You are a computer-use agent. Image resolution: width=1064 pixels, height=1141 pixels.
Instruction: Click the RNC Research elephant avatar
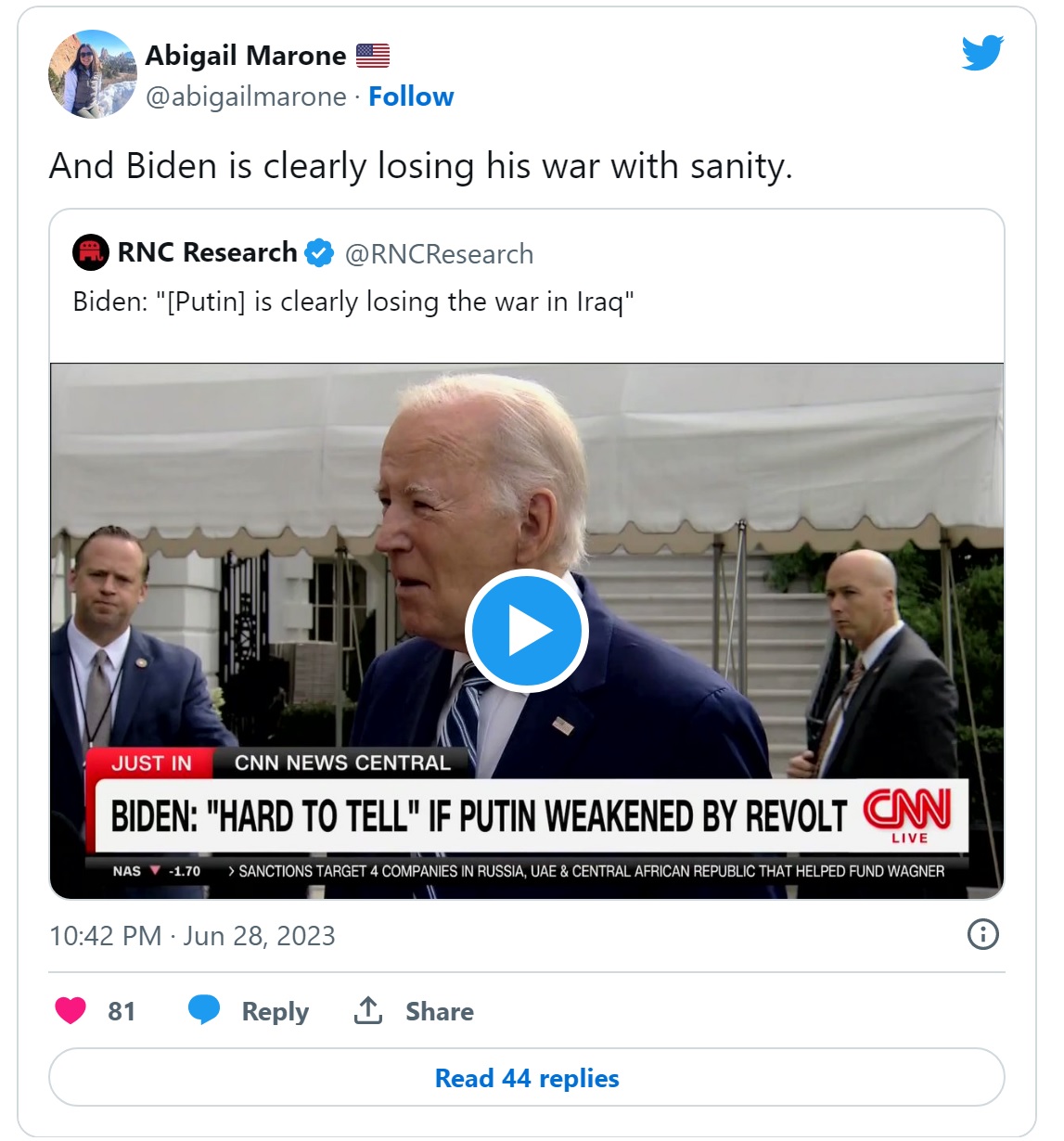click(x=91, y=252)
